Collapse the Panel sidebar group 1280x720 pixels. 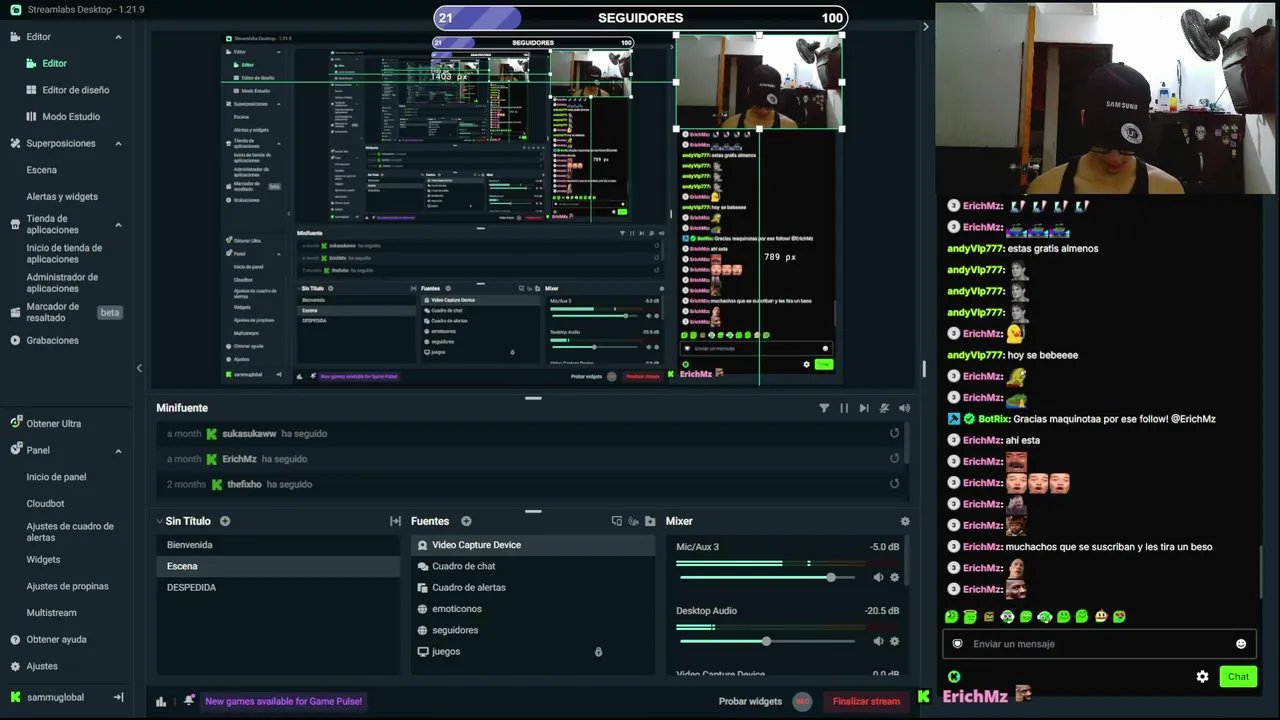click(118, 450)
